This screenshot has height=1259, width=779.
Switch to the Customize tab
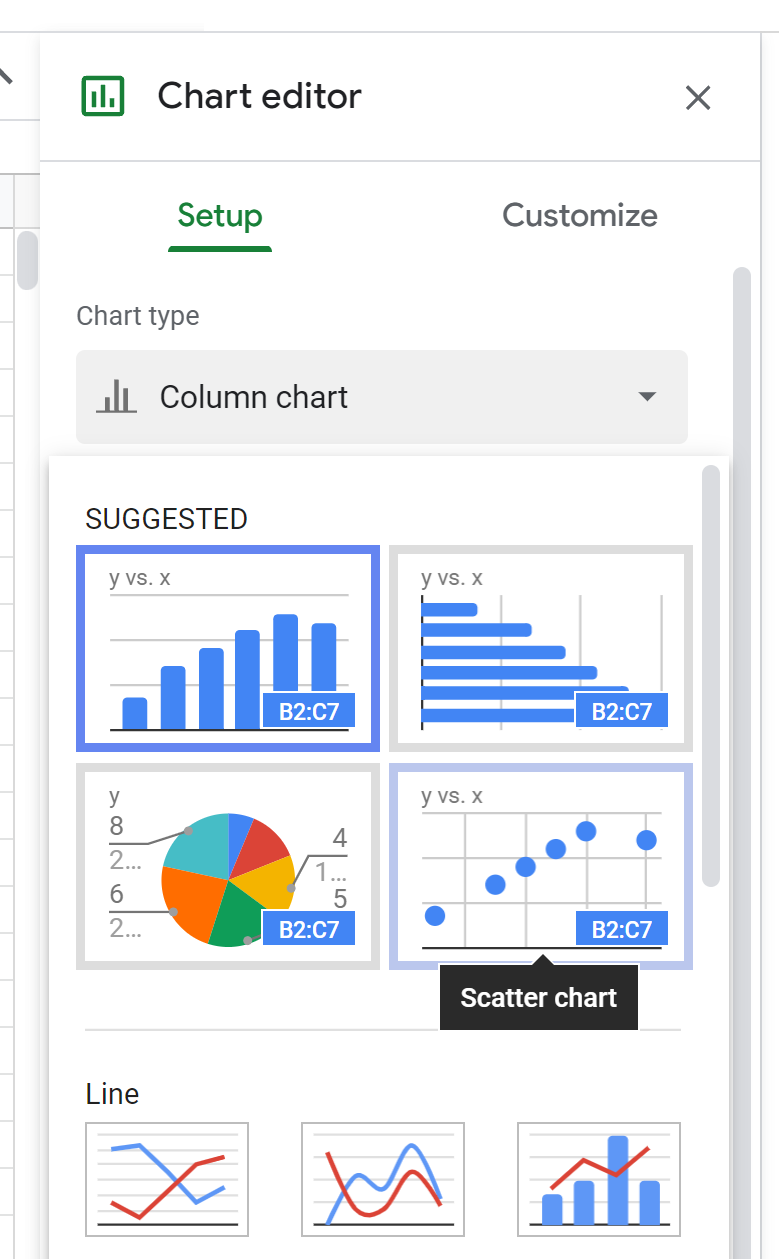pos(579,216)
